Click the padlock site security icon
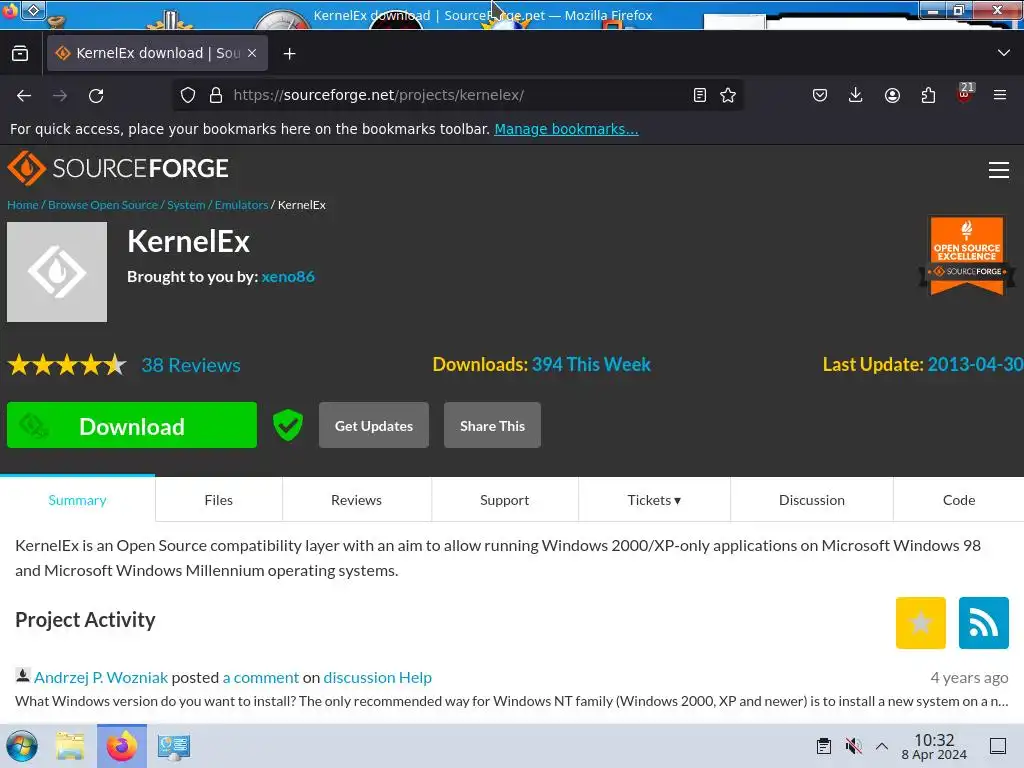This screenshot has width=1024, height=768. point(216,95)
